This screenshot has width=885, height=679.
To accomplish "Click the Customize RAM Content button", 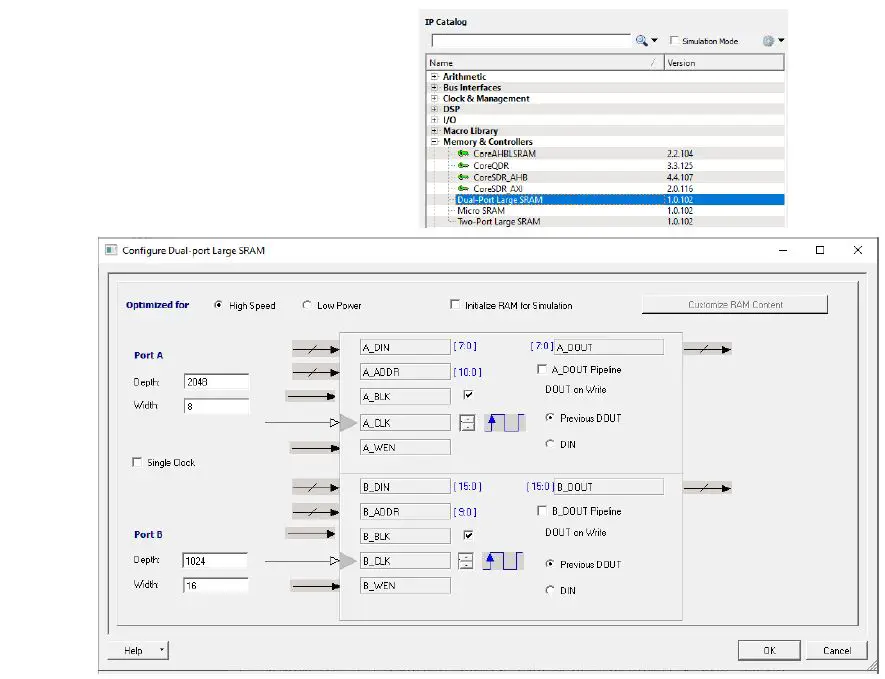I will pyautogui.click(x=735, y=304).
